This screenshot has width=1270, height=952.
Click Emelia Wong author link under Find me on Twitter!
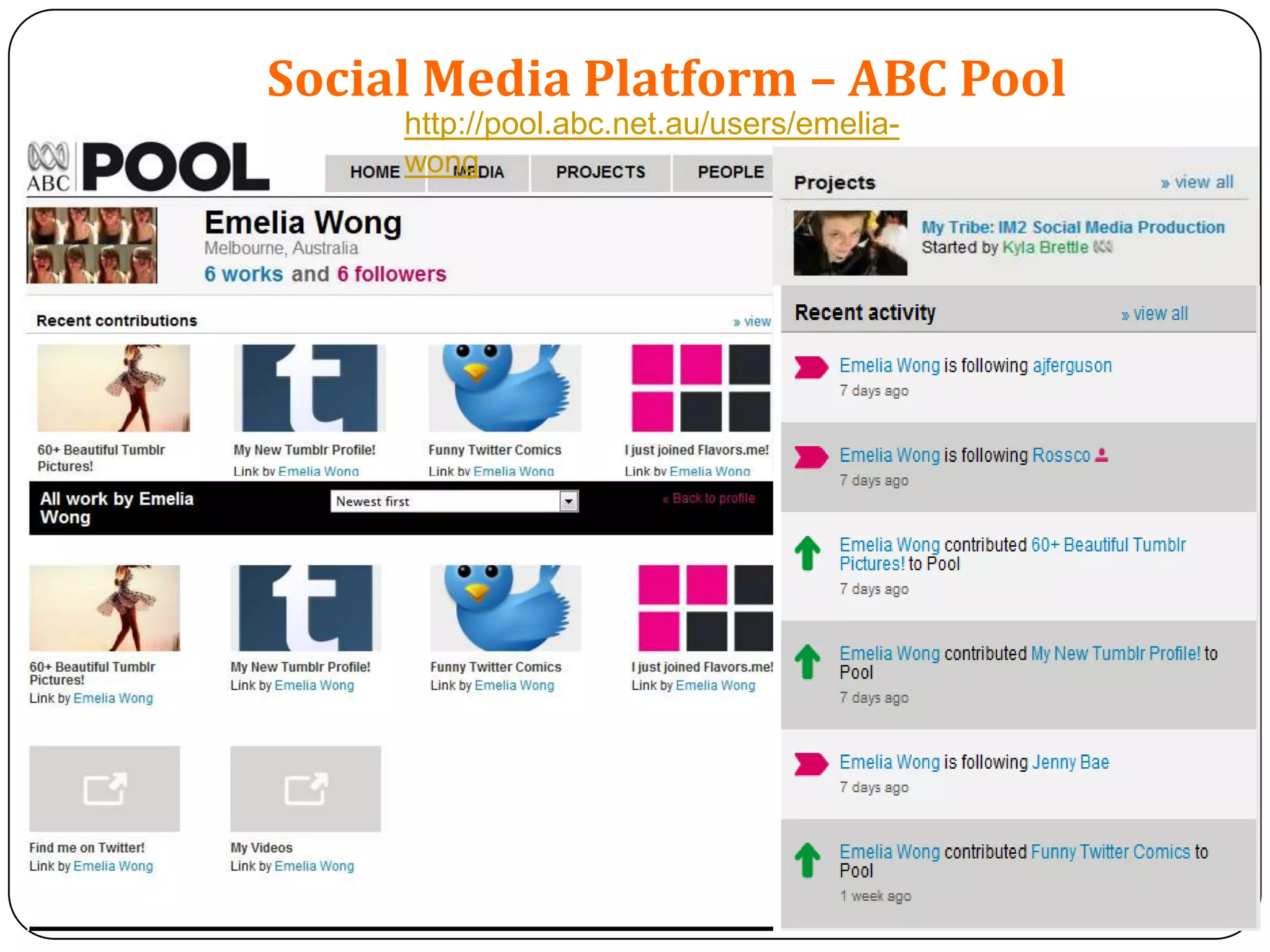(x=113, y=866)
